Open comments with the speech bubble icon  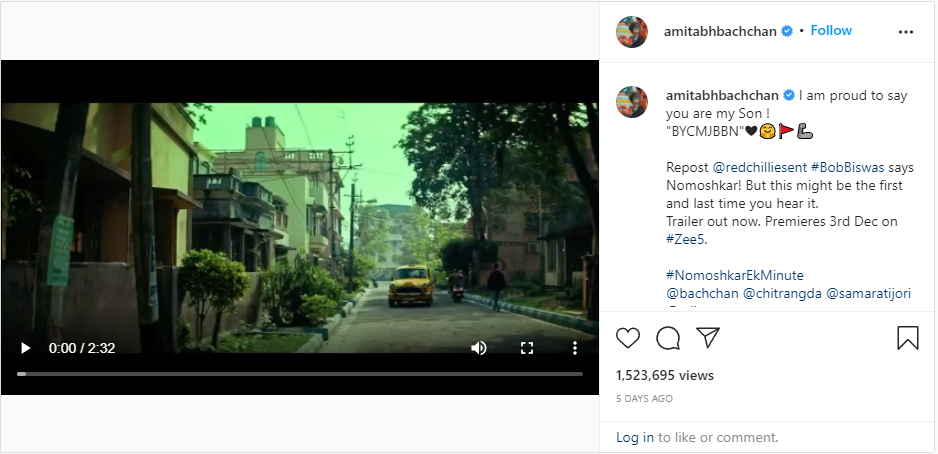[x=668, y=339]
